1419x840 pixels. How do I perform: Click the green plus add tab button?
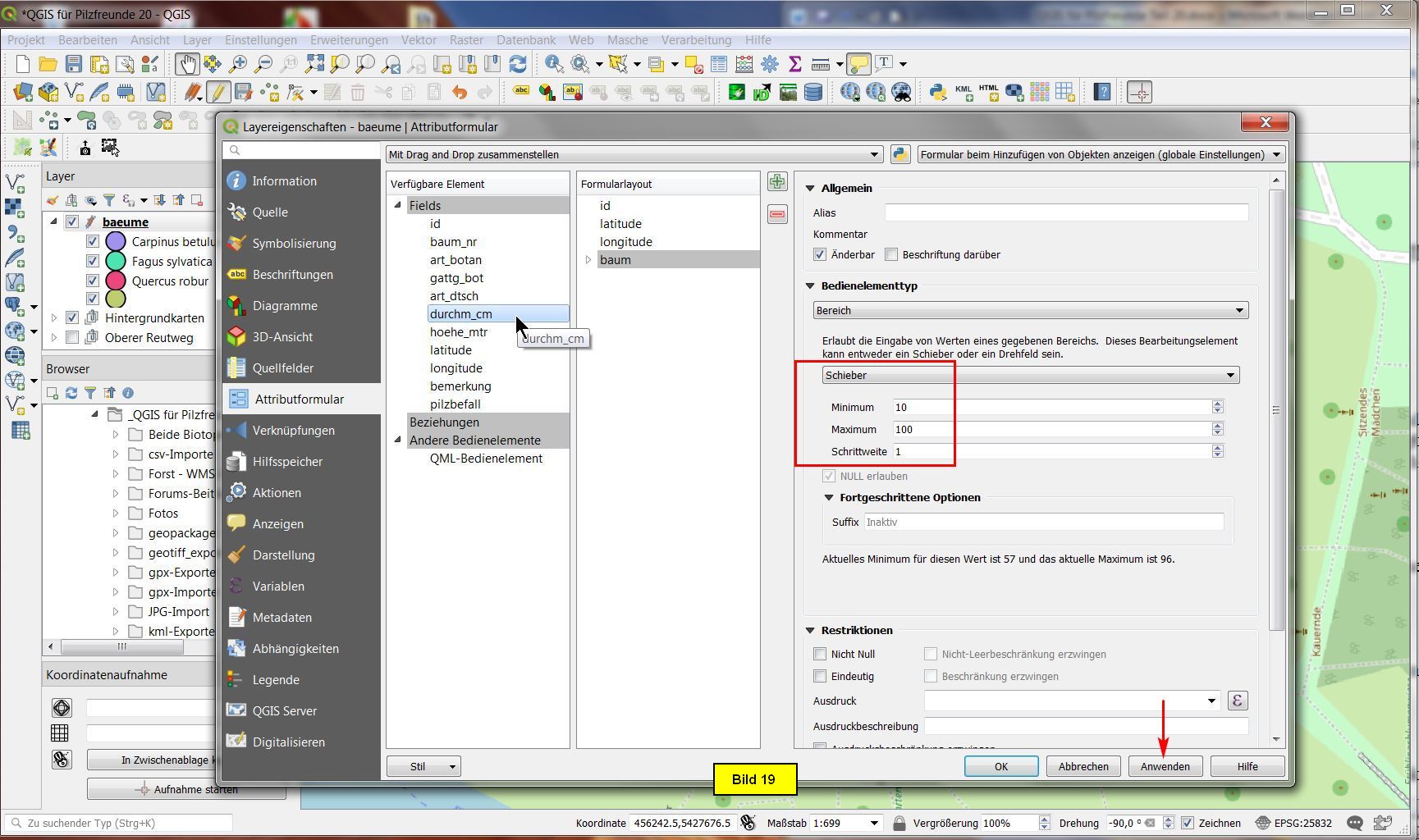tap(777, 181)
